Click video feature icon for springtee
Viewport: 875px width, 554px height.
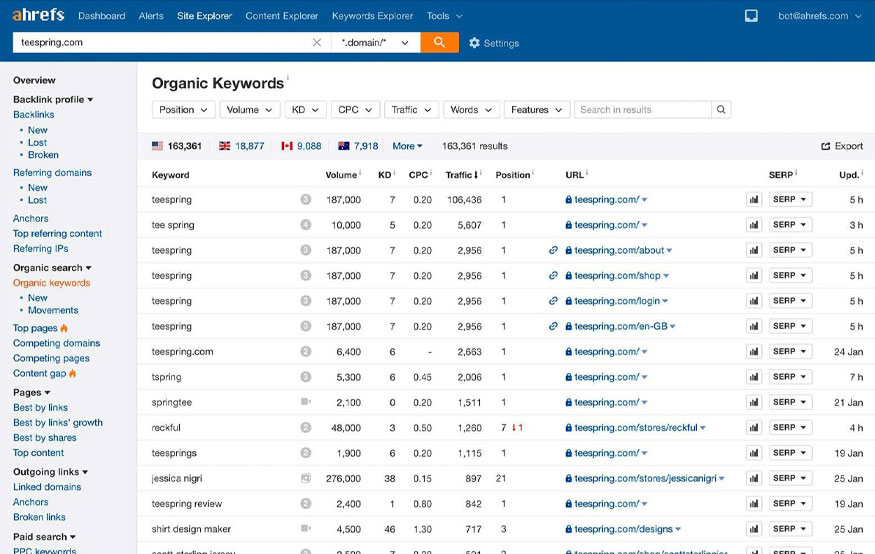click(x=306, y=402)
